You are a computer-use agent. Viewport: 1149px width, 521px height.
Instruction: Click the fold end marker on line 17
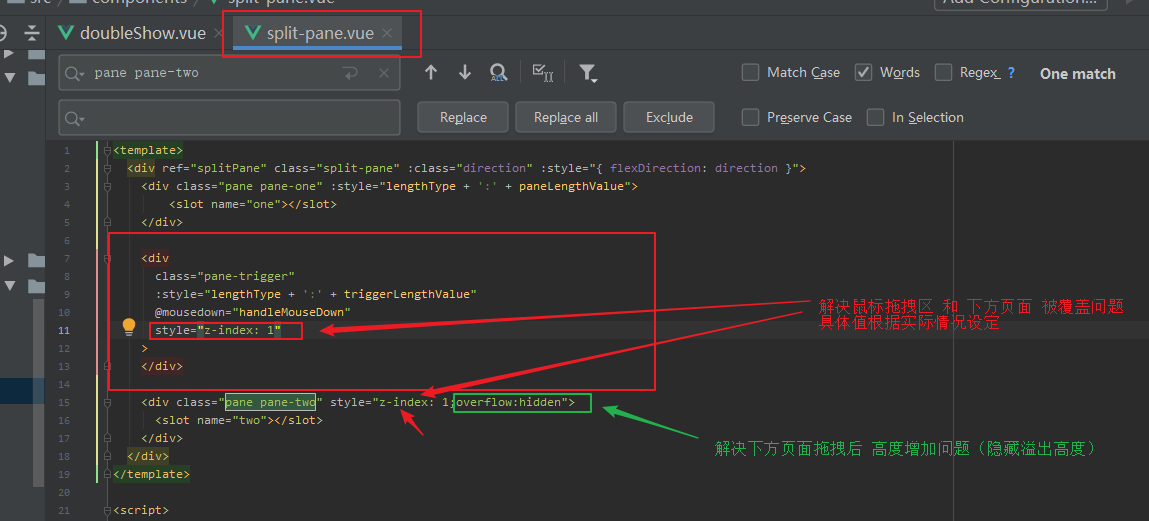pos(107,438)
